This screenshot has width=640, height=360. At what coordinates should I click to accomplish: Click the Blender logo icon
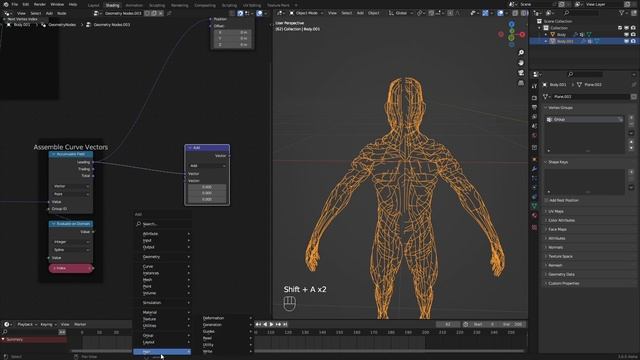click(x=6, y=4)
